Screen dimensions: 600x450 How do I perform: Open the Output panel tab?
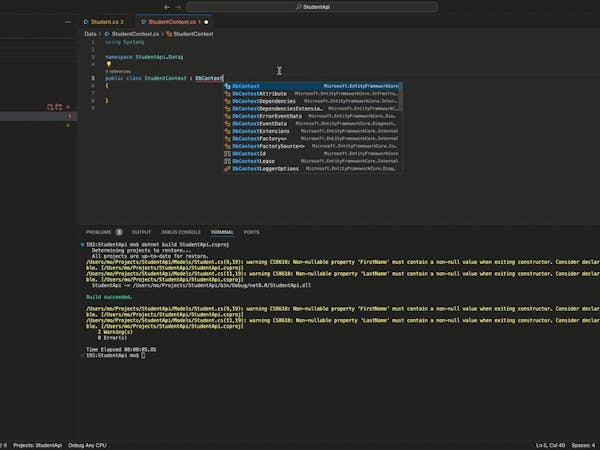[x=141, y=232]
